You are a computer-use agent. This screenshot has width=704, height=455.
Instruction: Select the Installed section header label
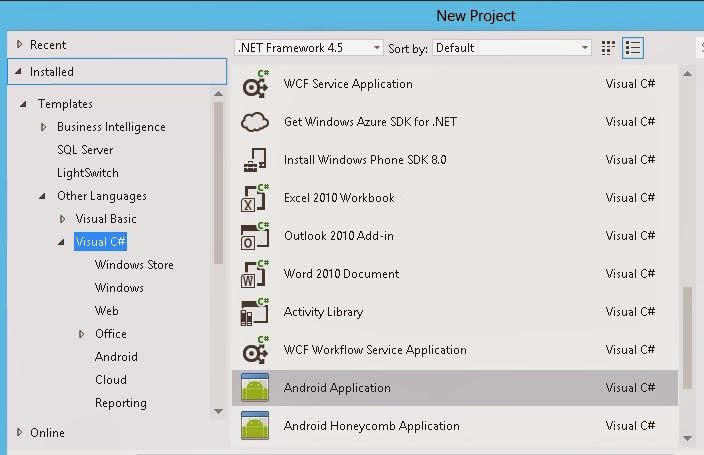pyautogui.click(x=52, y=71)
